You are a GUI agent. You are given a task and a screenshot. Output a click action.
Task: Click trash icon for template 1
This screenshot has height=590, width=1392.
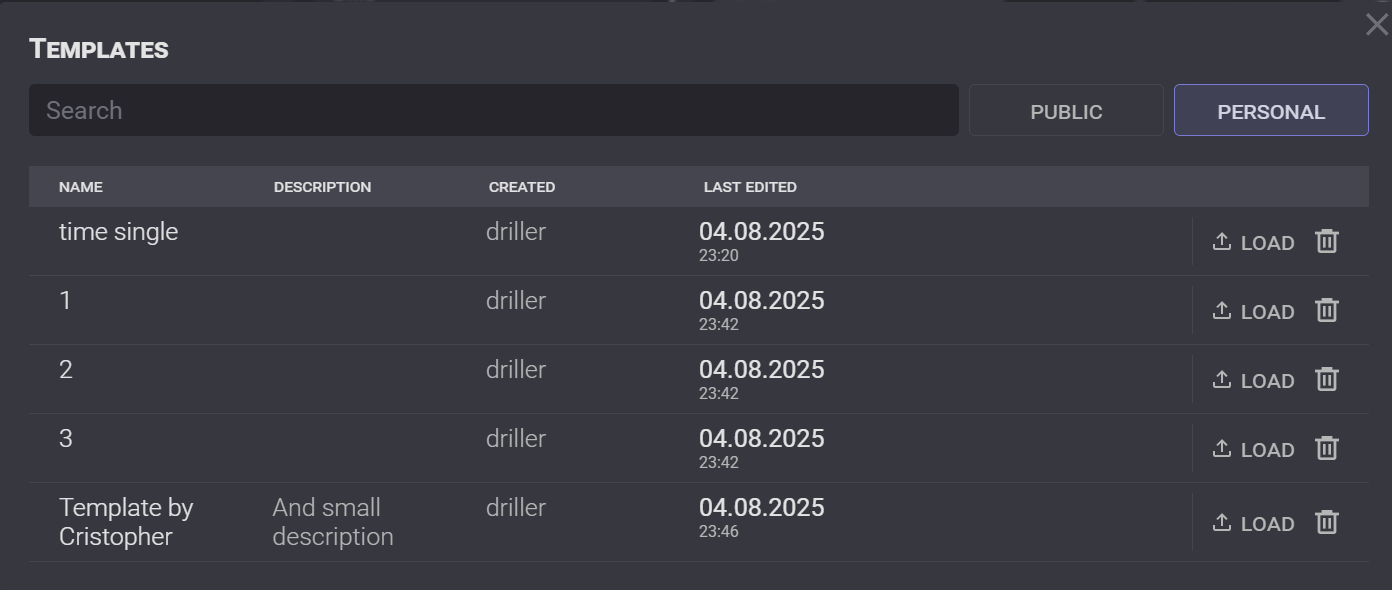tap(1326, 310)
